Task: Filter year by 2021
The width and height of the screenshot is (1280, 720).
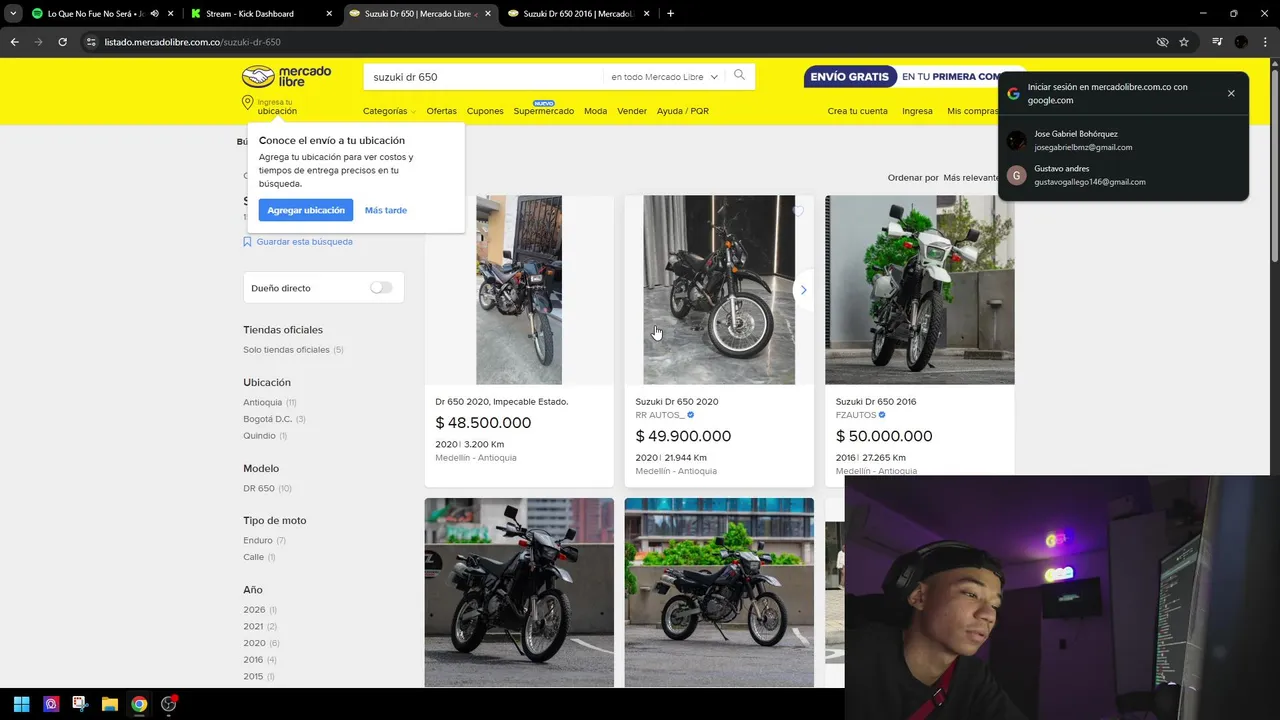Action: [260, 627]
